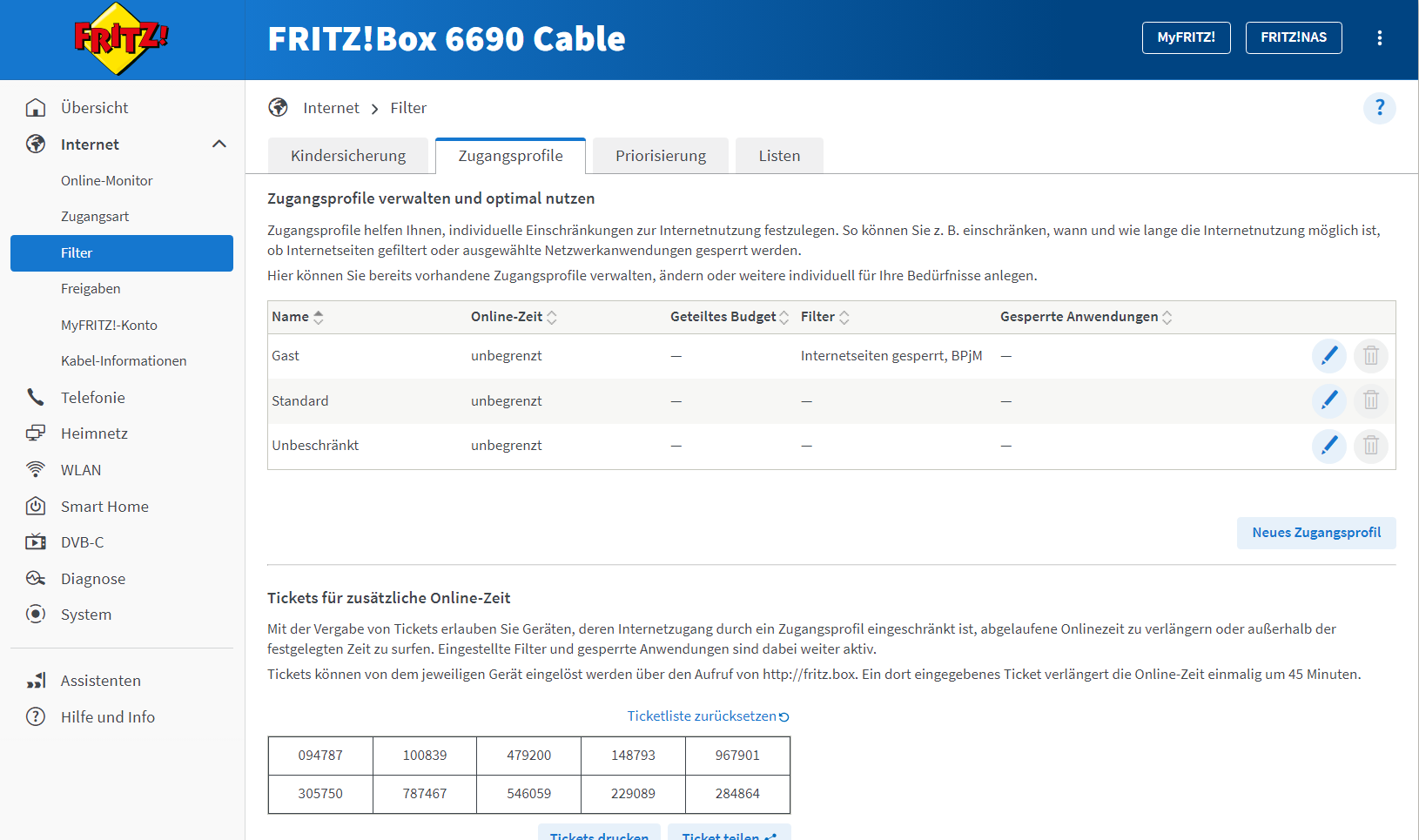Click the FRITZ!NAS header button
This screenshot has height=840, width=1419.
1294,37
